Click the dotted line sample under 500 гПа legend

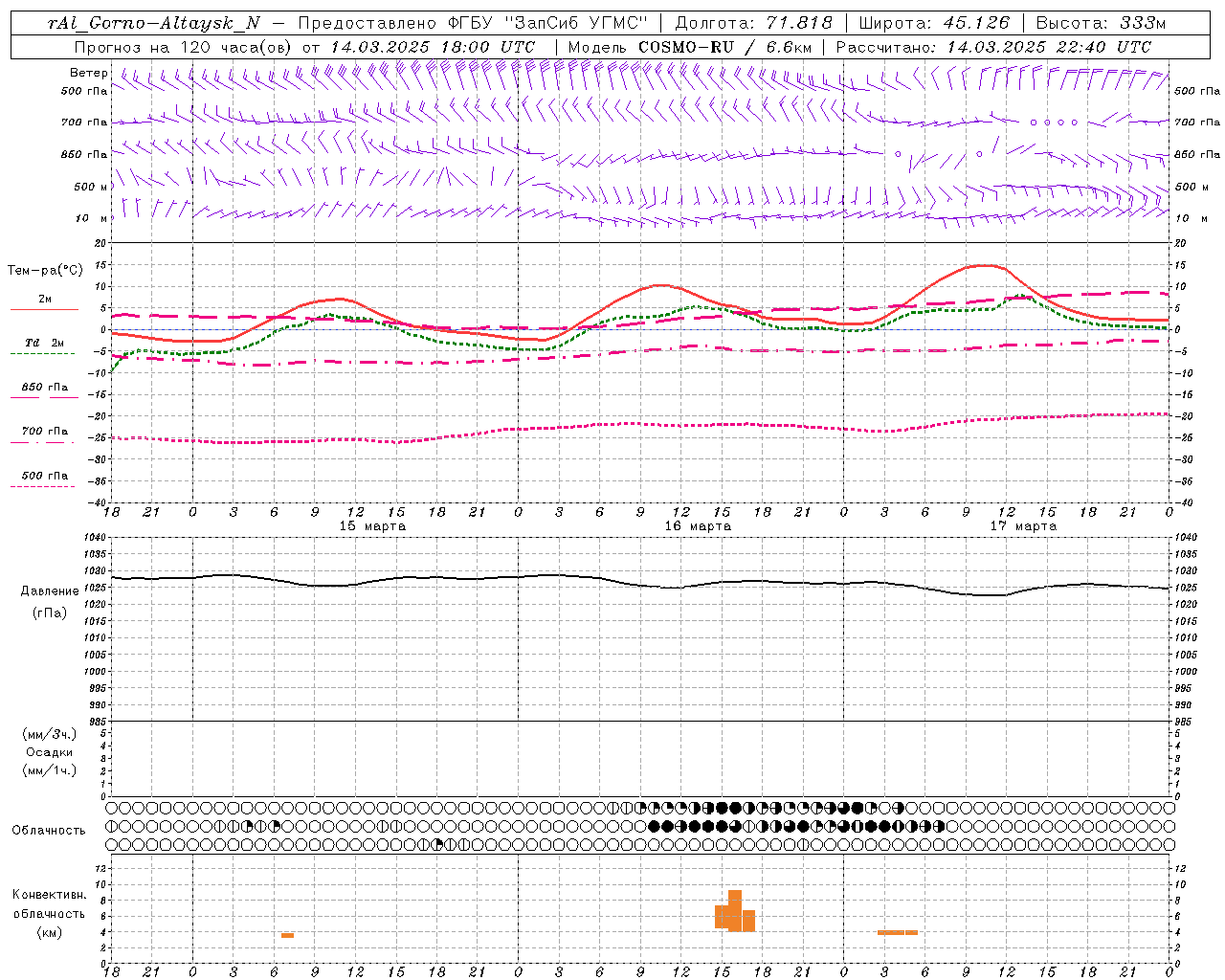tap(43, 486)
